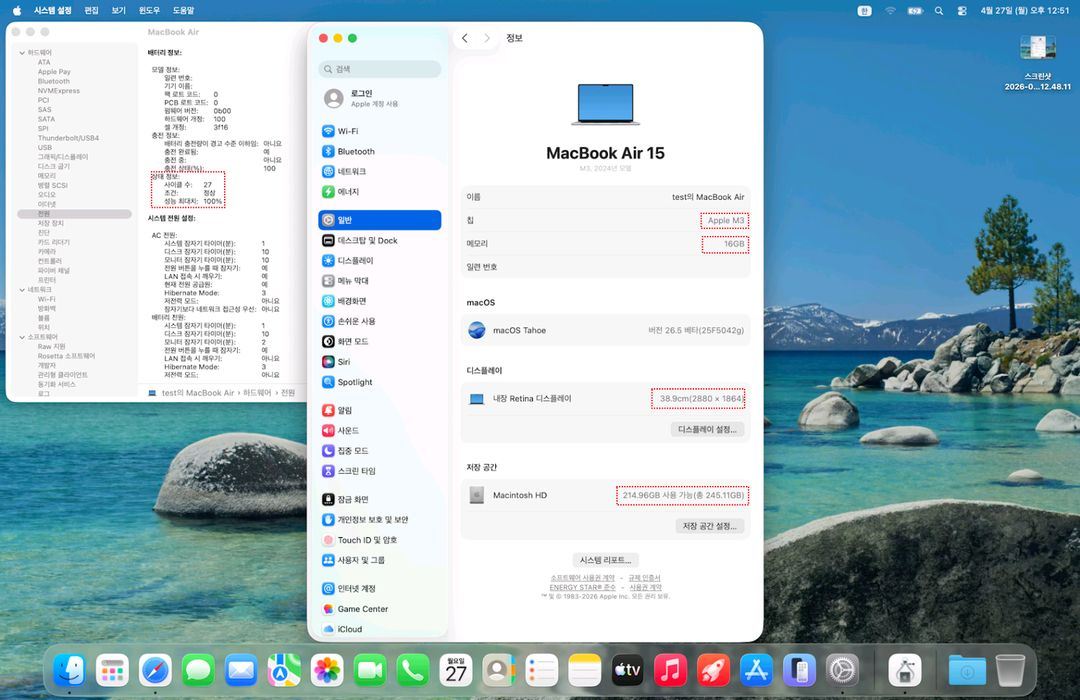Click the 저장 공간 설정... button

coord(709,526)
